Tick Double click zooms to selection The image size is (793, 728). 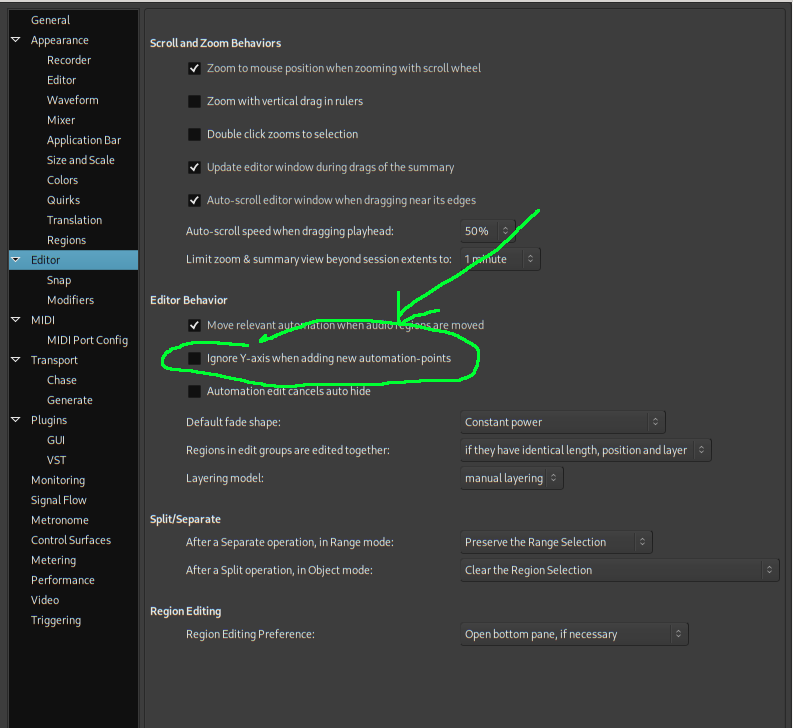[194, 134]
